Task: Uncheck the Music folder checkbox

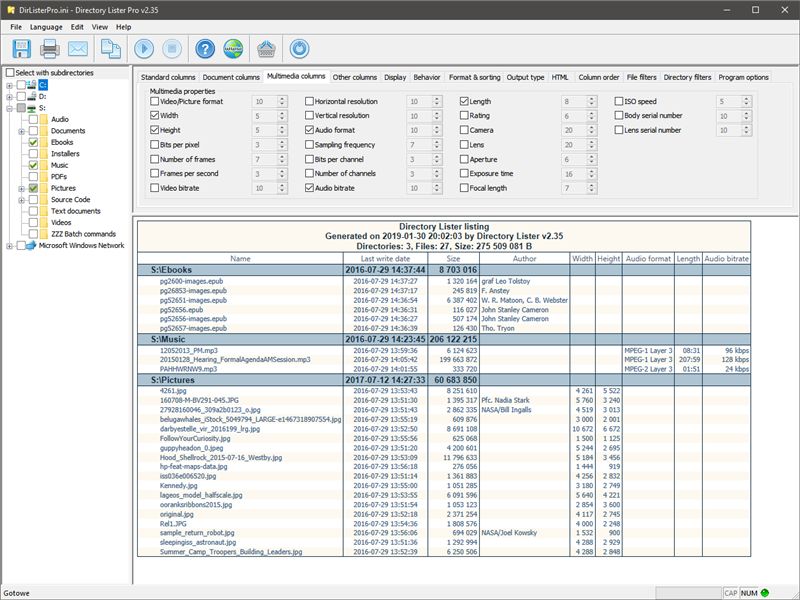Action: [33, 165]
